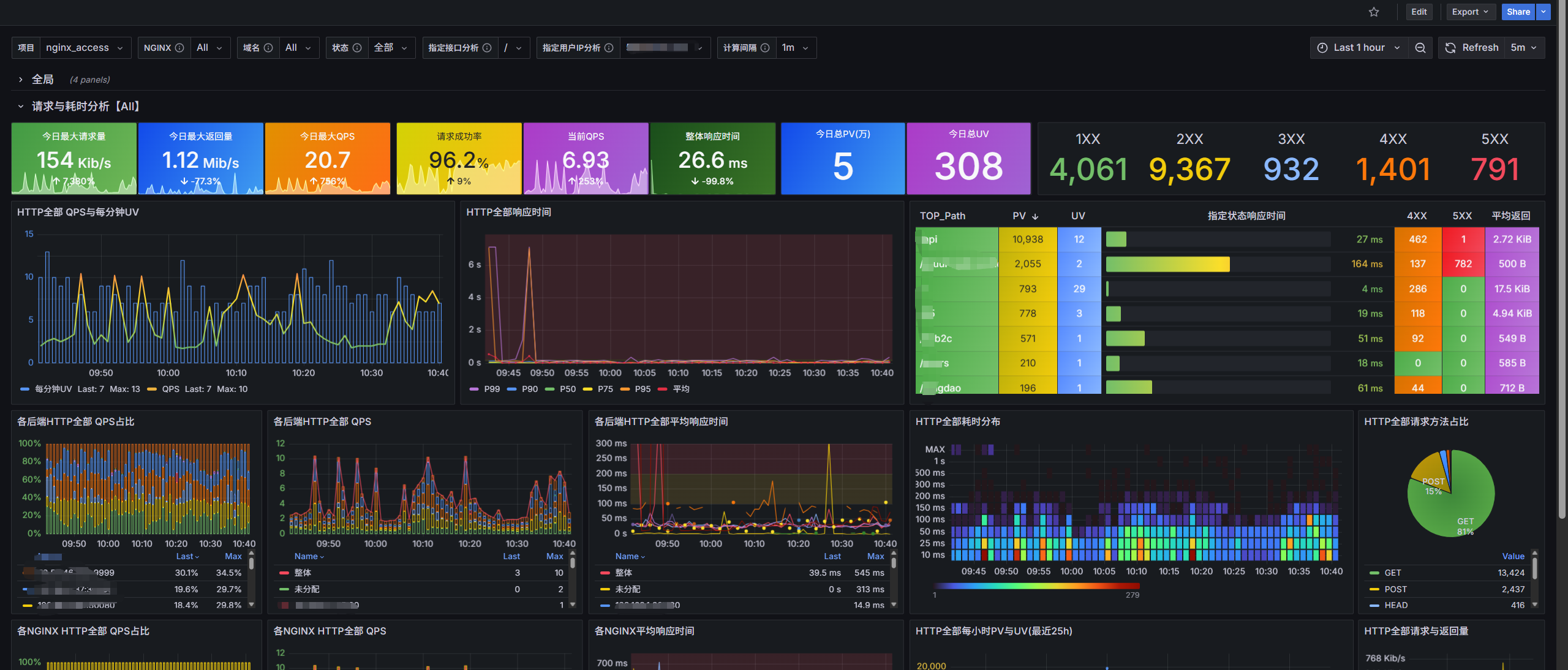The image size is (1568, 670).
Task: Click the Edit button
Action: tap(1419, 12)
